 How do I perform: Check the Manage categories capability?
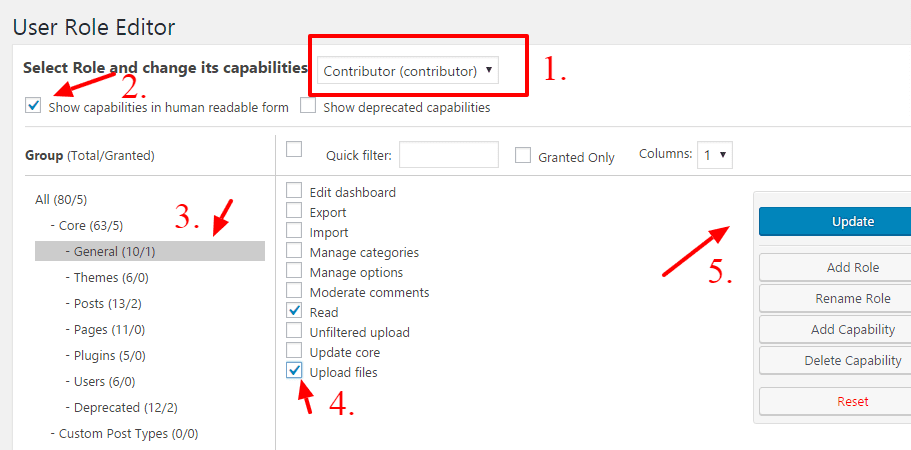(x=294, y=250)
